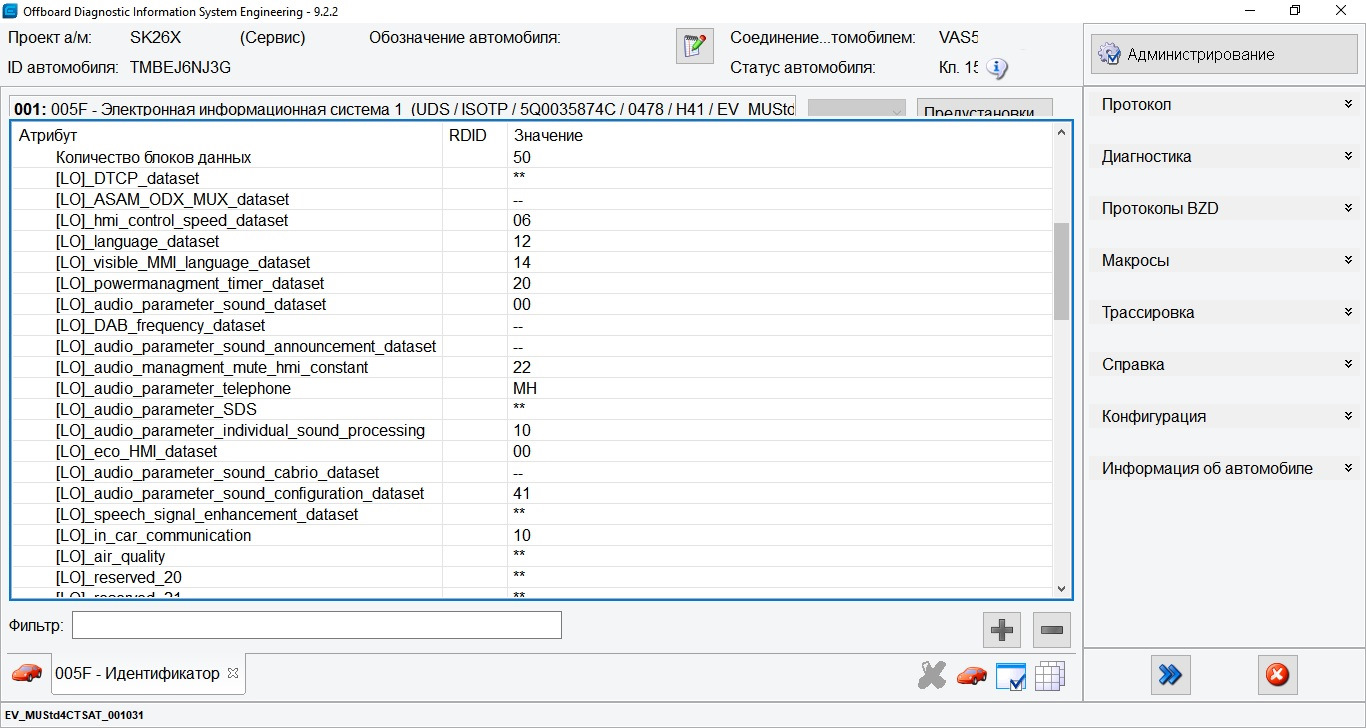
Task: Click value 12 of language_dataset
Action: 522,241
